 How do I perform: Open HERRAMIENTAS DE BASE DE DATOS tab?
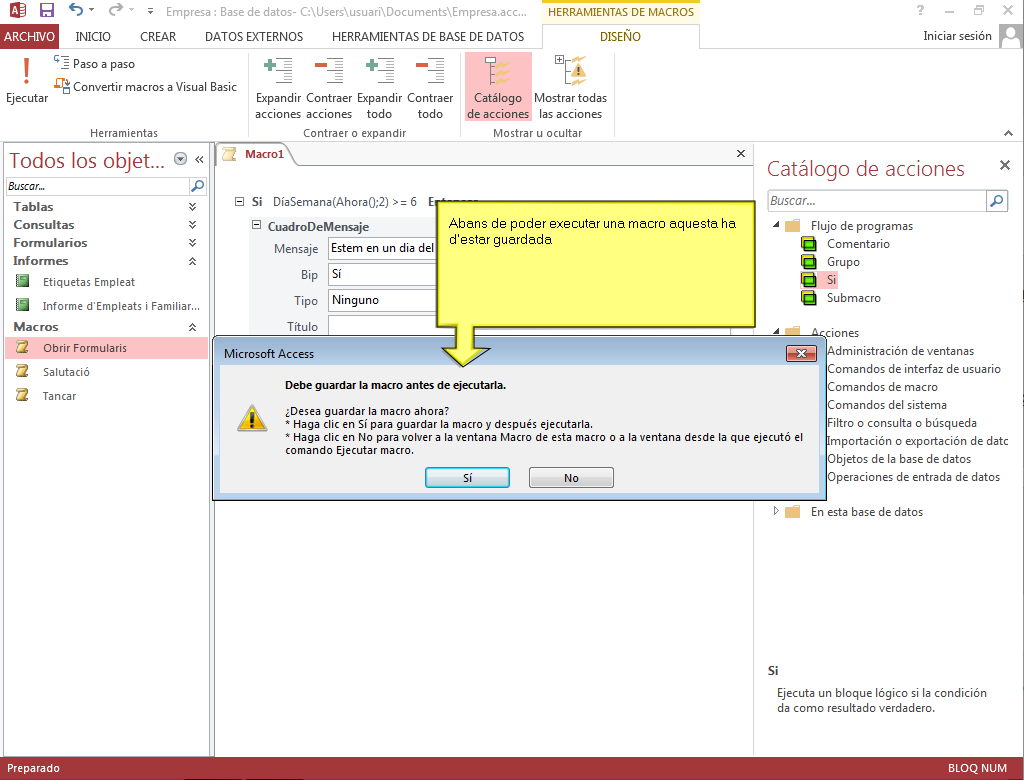coord(428,37)
